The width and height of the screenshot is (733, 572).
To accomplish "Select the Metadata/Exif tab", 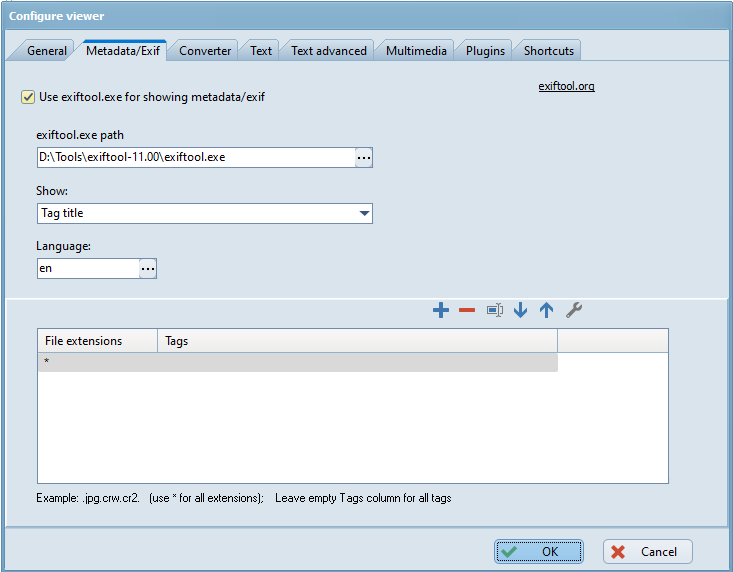I will pyautogui.click(x=123, y=51).
